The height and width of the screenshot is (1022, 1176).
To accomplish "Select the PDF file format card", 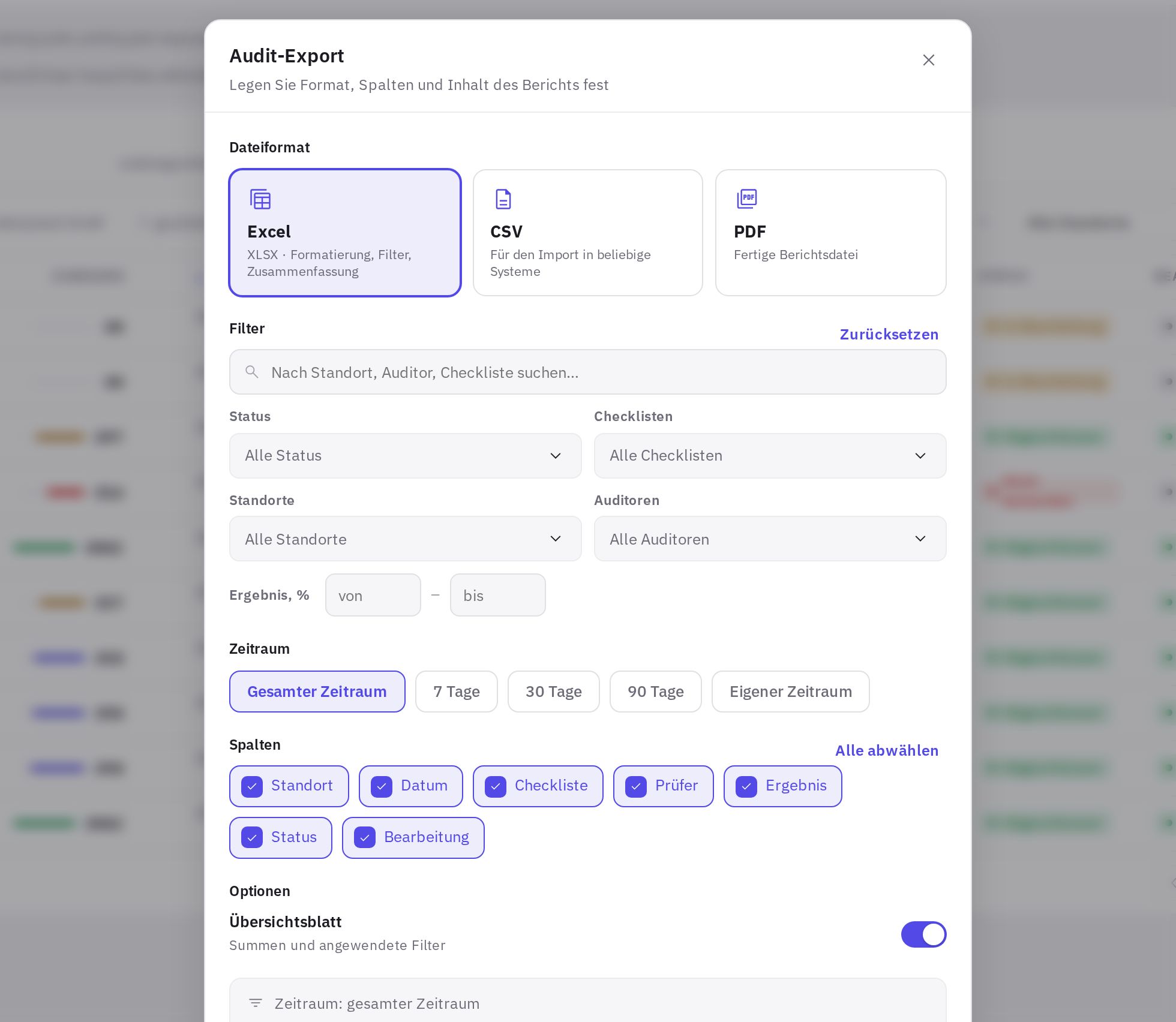I will point(831,233).
